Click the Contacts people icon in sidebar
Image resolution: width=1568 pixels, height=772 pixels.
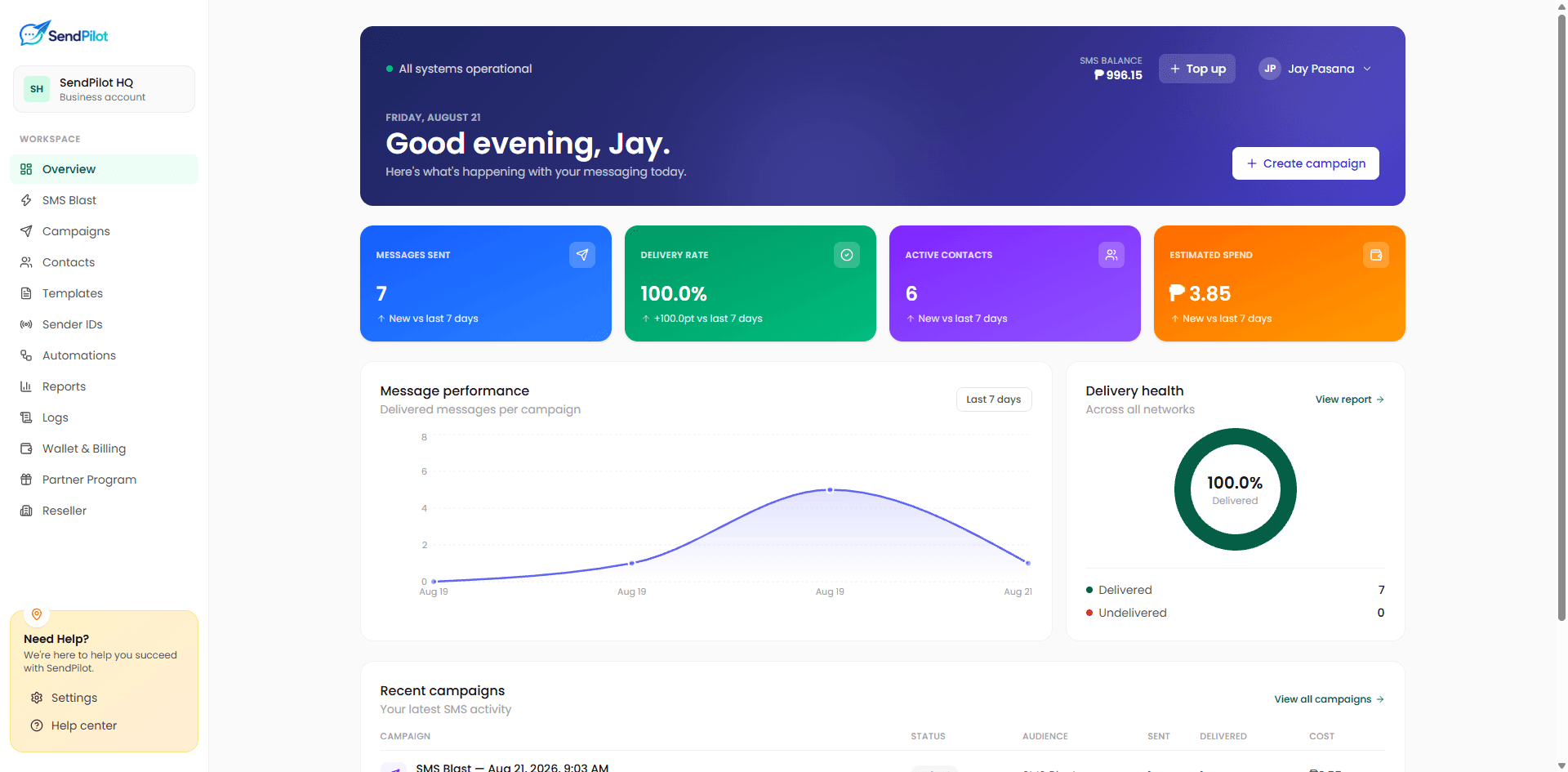26,262
